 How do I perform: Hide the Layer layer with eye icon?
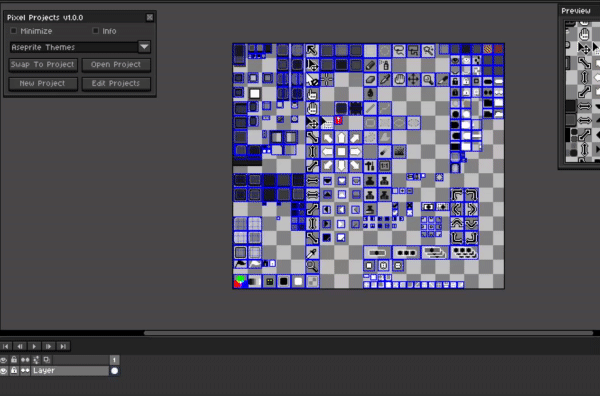pyautogui.click(x=4, y=371)
